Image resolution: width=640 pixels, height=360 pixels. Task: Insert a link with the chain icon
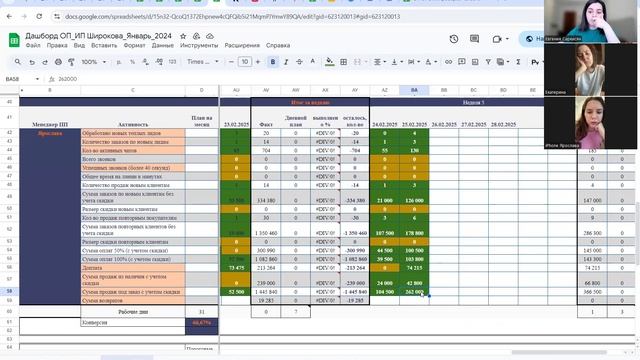(448, 62)
